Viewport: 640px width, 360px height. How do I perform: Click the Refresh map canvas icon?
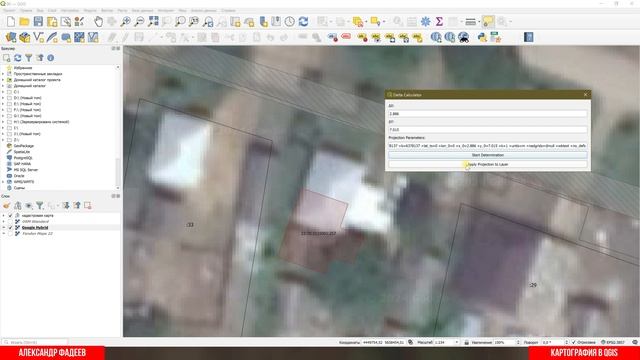(x=303, y=22)
